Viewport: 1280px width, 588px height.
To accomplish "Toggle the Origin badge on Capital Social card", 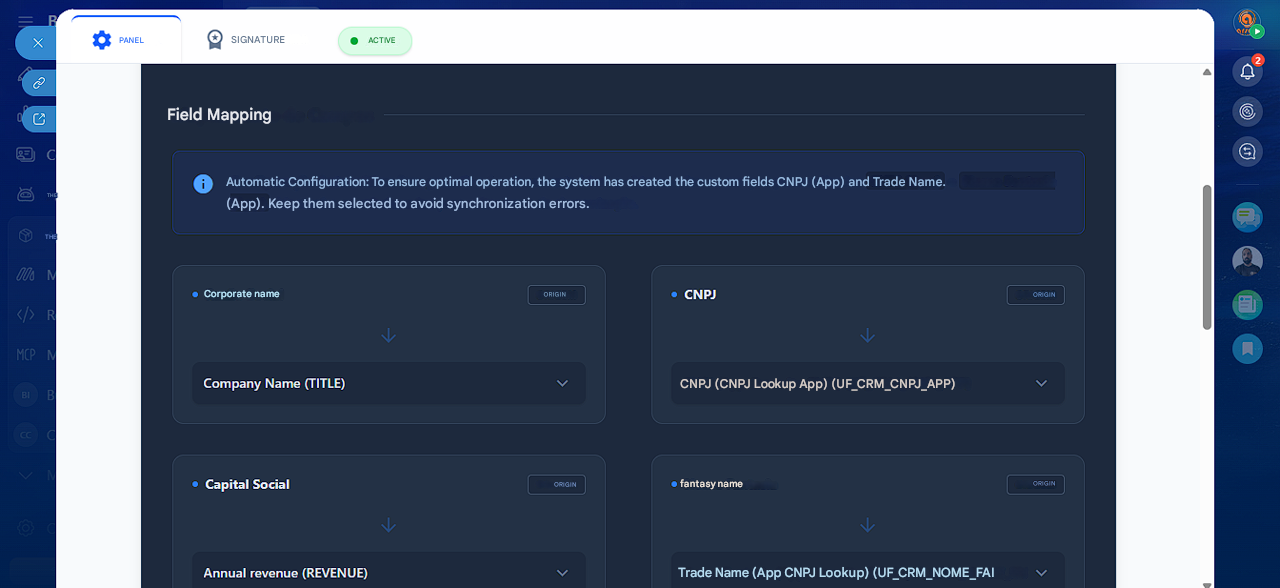I will tap(556, 484).
